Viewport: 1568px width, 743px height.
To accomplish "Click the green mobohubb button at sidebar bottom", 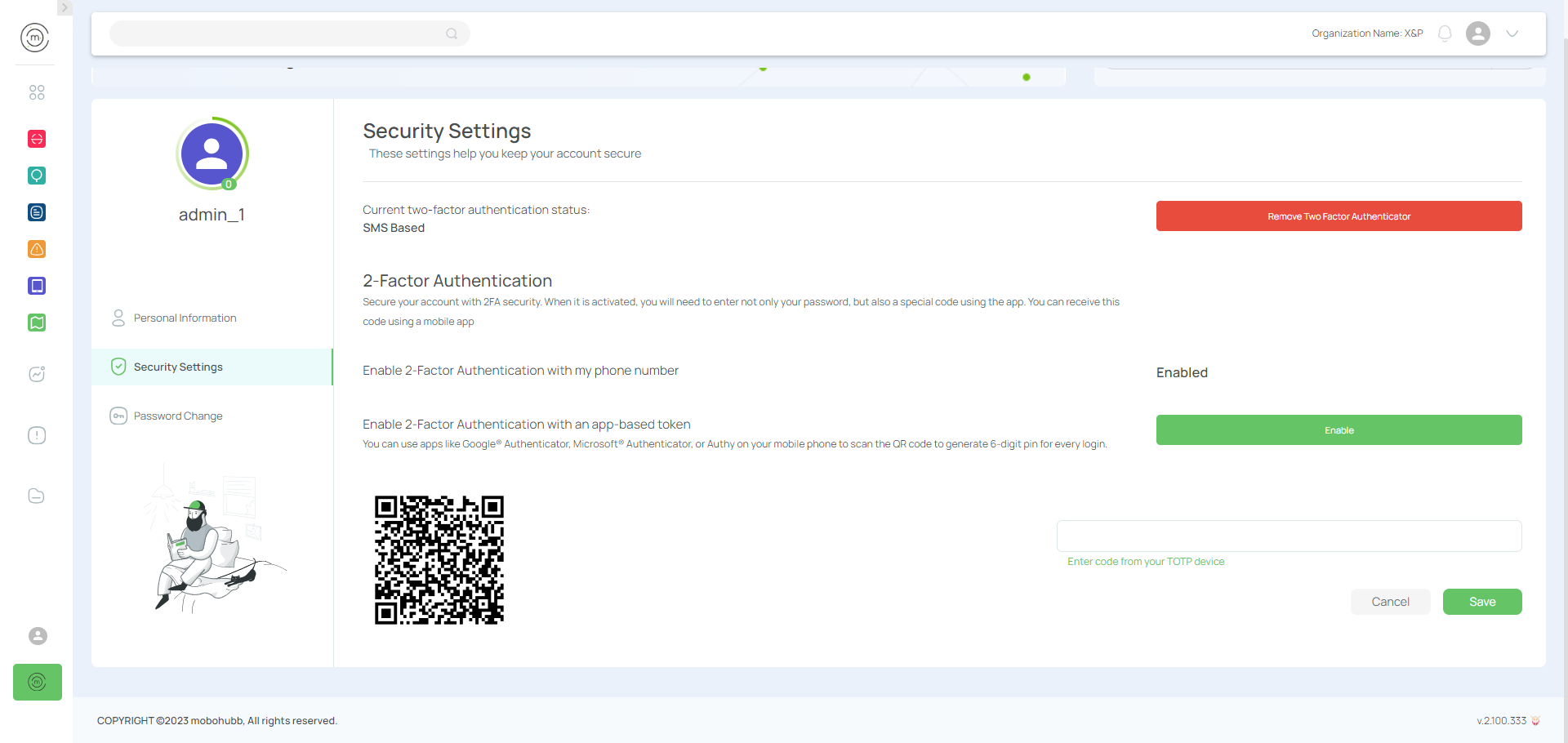I will click(x=38, y=682).
